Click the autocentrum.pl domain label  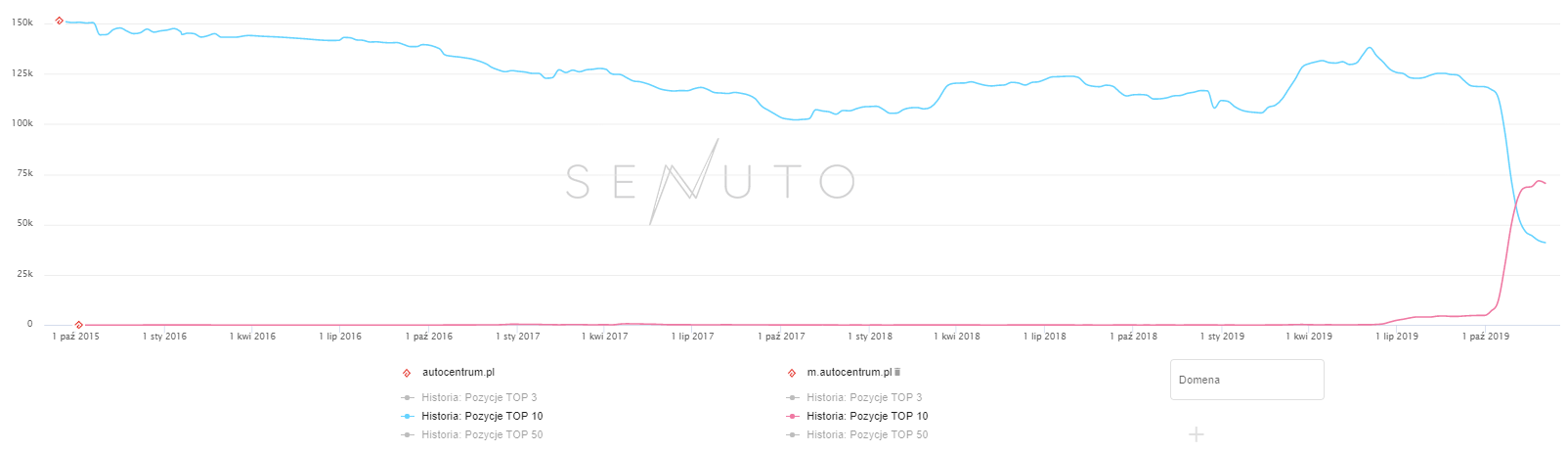click(x=457, y=373)
